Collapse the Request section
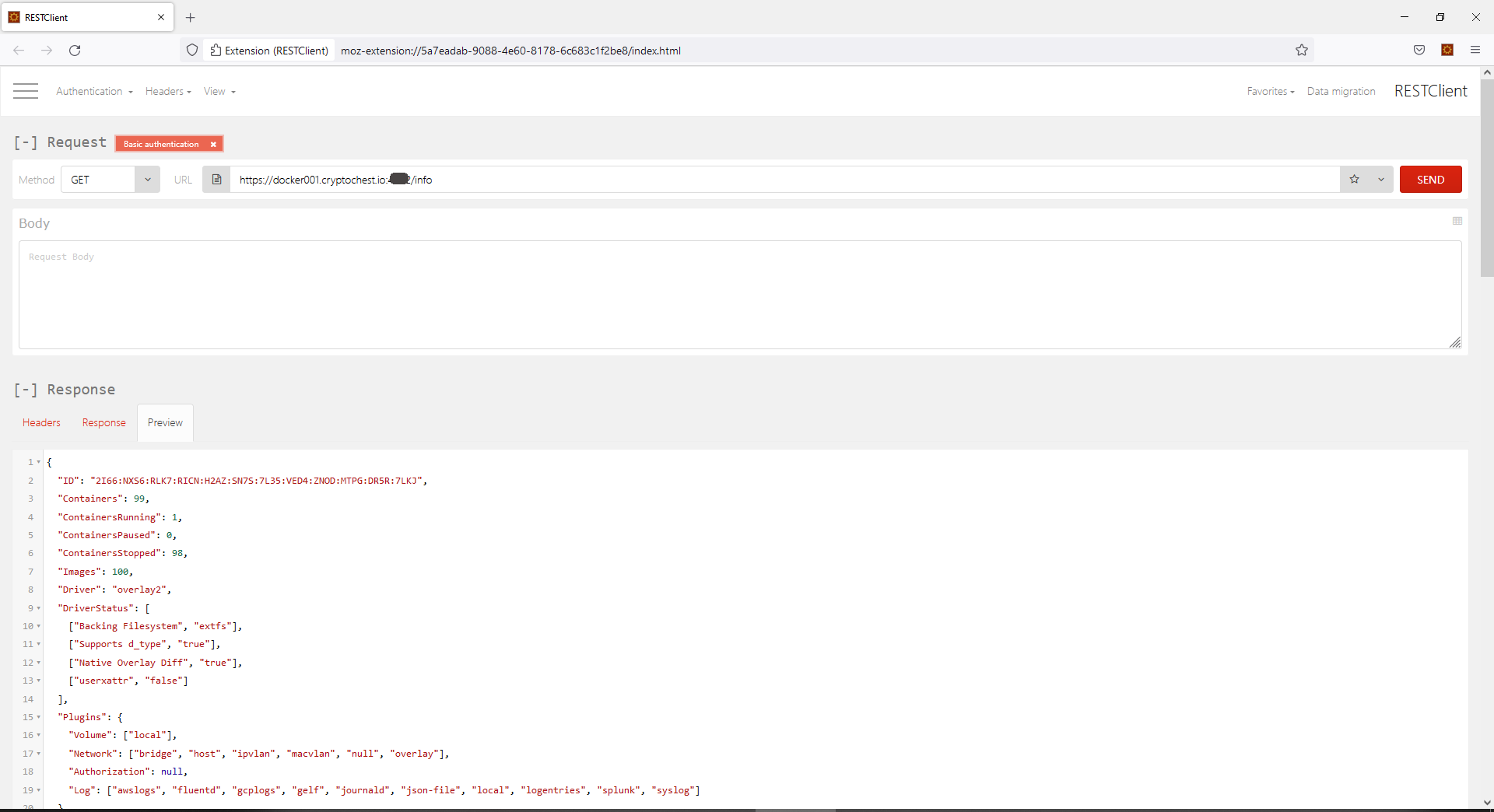Viewport: 1494px width, 812px height. point(26,142)
